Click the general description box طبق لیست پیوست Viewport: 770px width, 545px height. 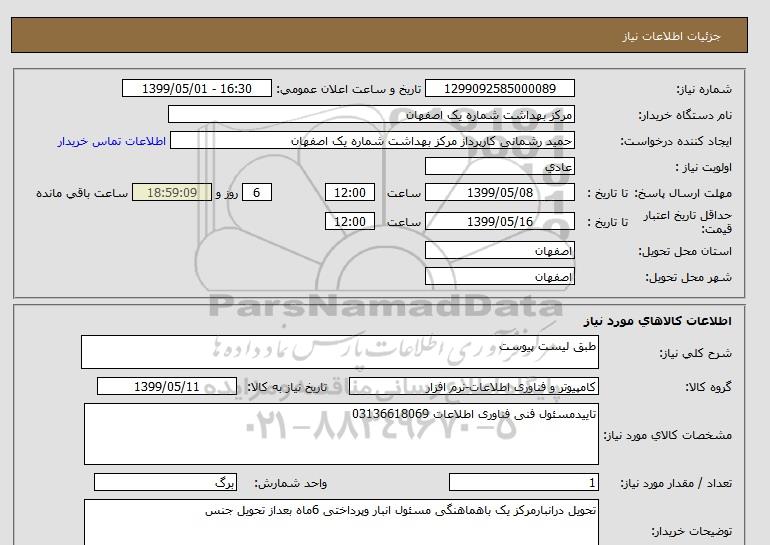(x=340, y=352)
